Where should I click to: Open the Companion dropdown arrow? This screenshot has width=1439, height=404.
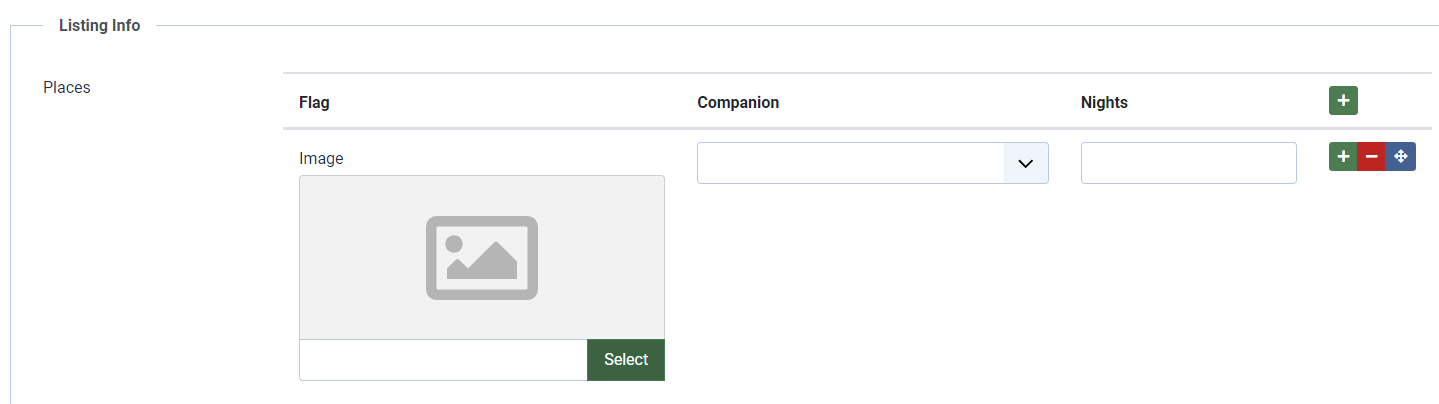coord(1025,163)
